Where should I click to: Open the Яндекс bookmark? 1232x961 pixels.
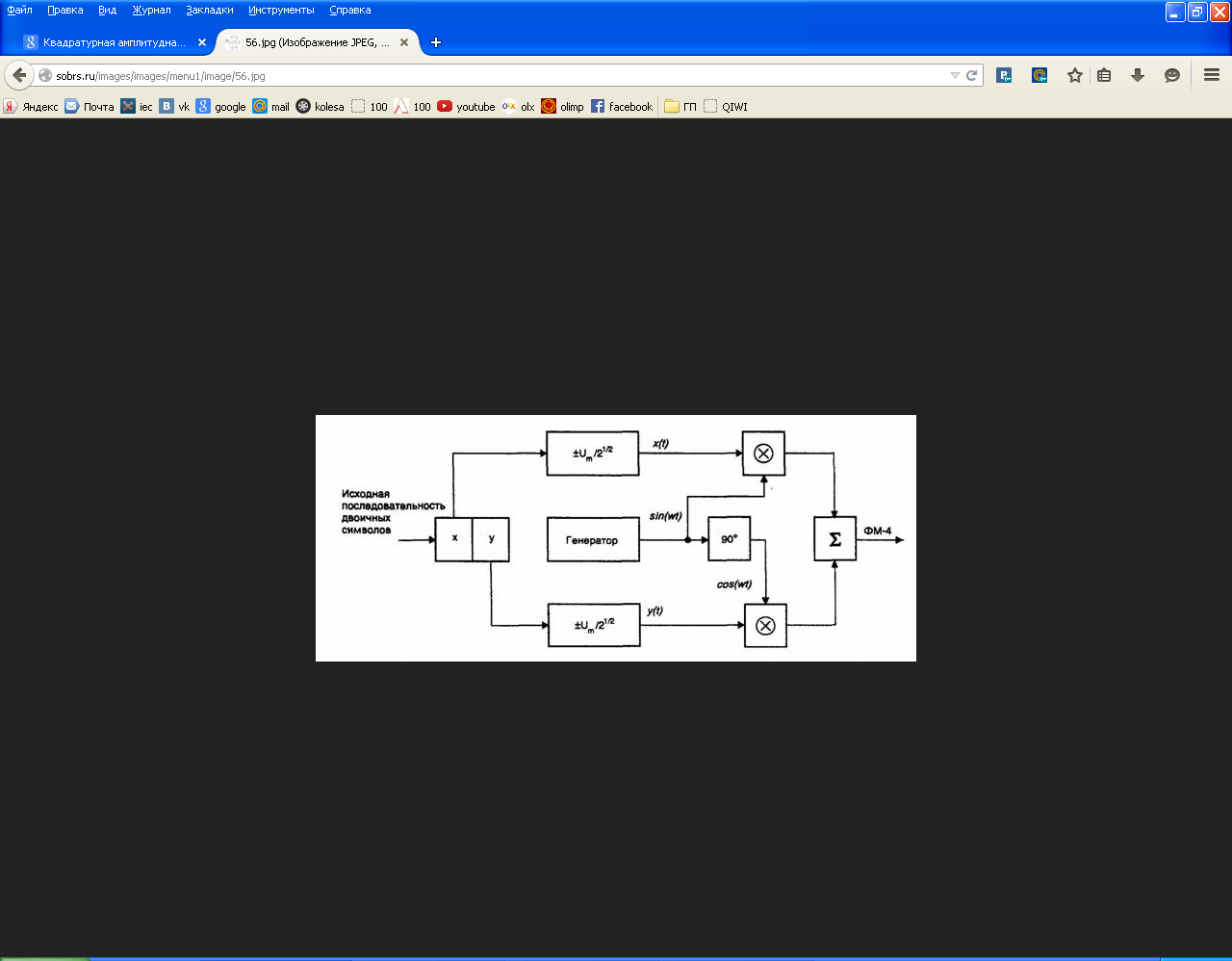(x=31, y=107)
